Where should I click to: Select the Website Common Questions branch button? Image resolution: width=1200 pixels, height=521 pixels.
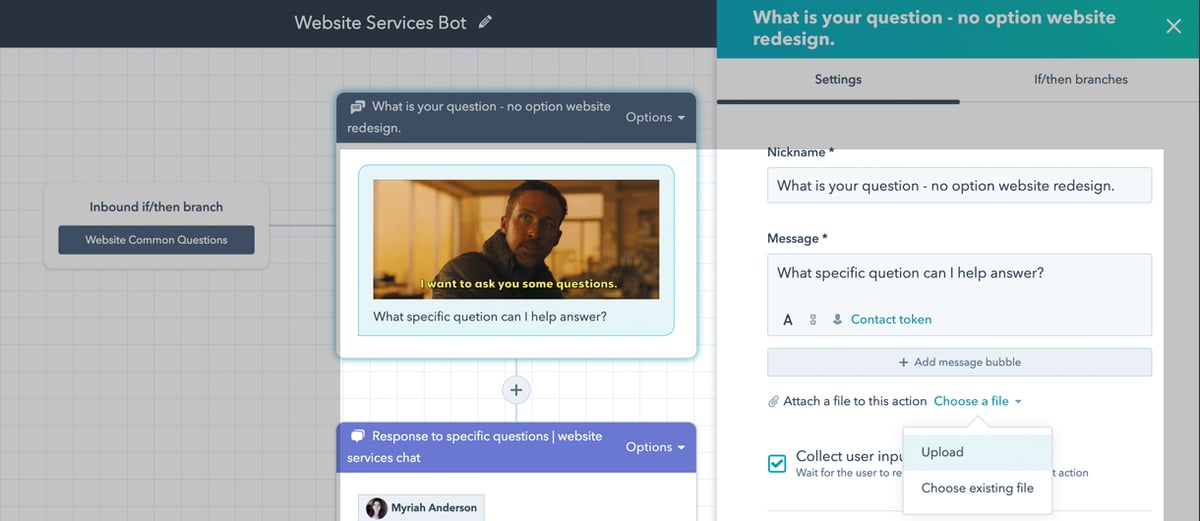pos(156,240)
